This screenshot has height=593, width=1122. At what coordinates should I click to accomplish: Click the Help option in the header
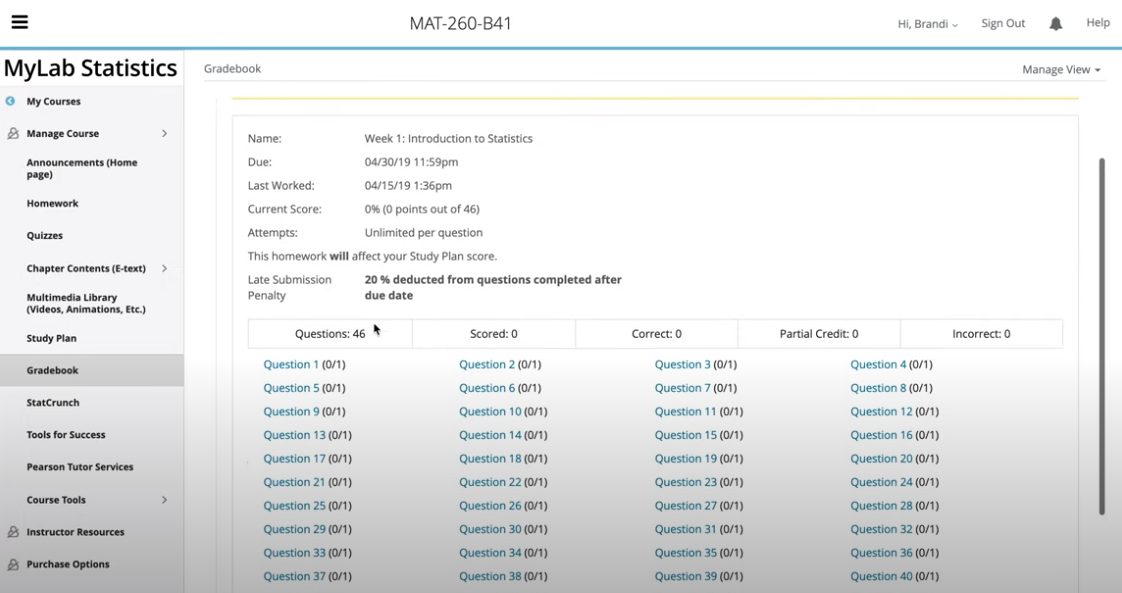coord(1097,22)
